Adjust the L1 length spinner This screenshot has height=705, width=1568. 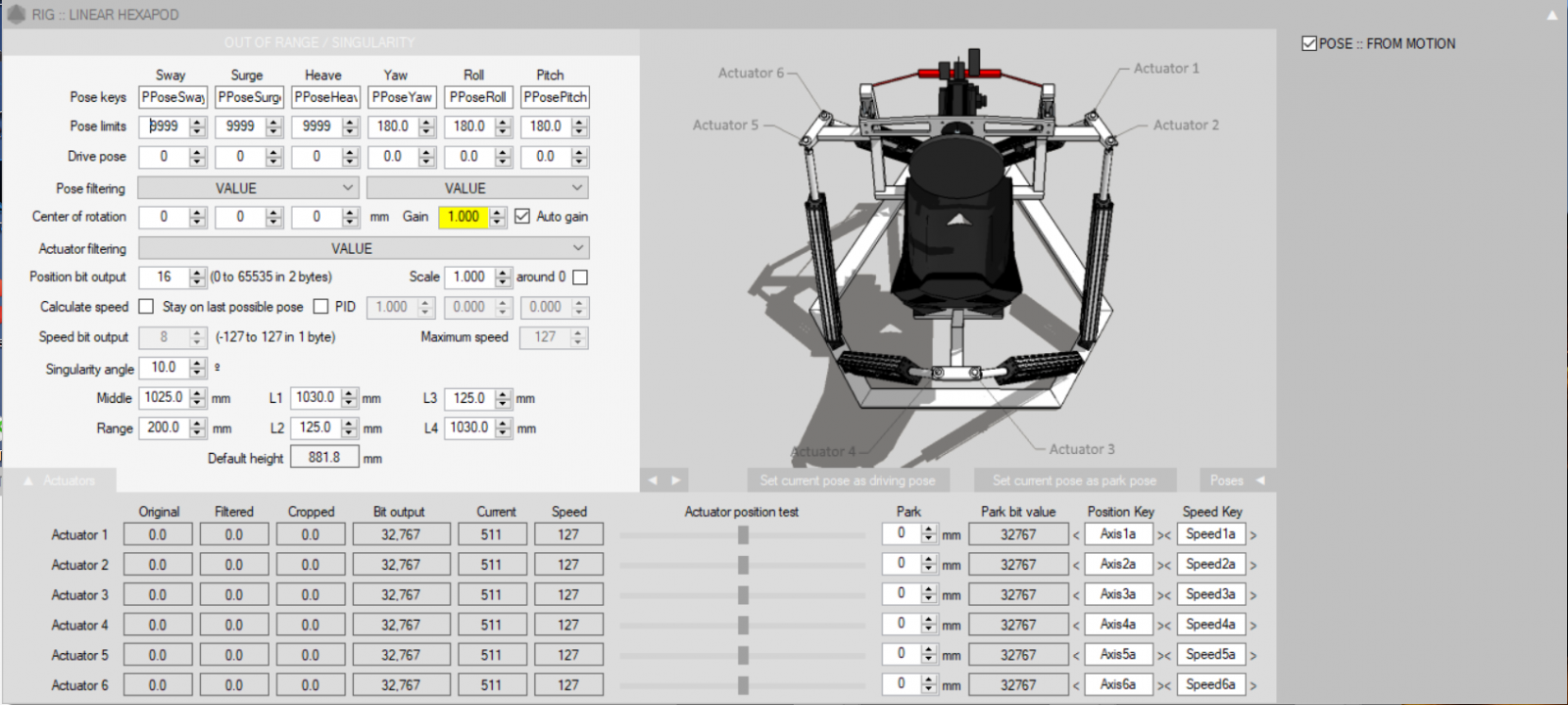pyautogui.click(x=349, y=398)
